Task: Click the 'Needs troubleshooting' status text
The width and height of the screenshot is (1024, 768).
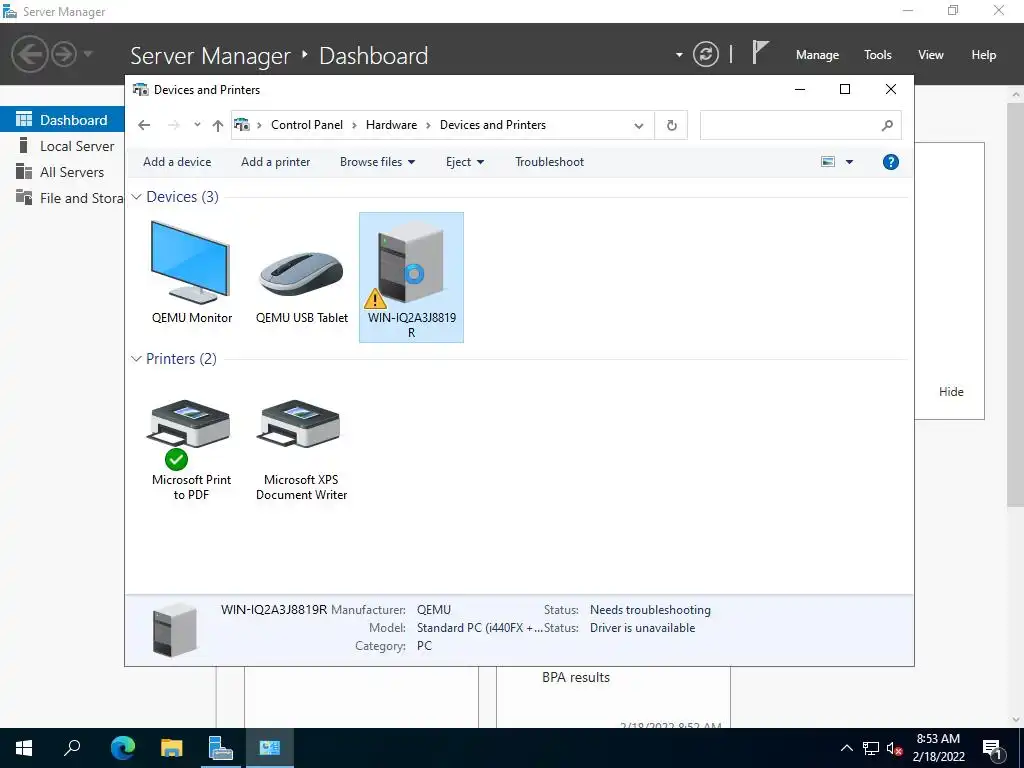Action: click(x=650, y=609)
